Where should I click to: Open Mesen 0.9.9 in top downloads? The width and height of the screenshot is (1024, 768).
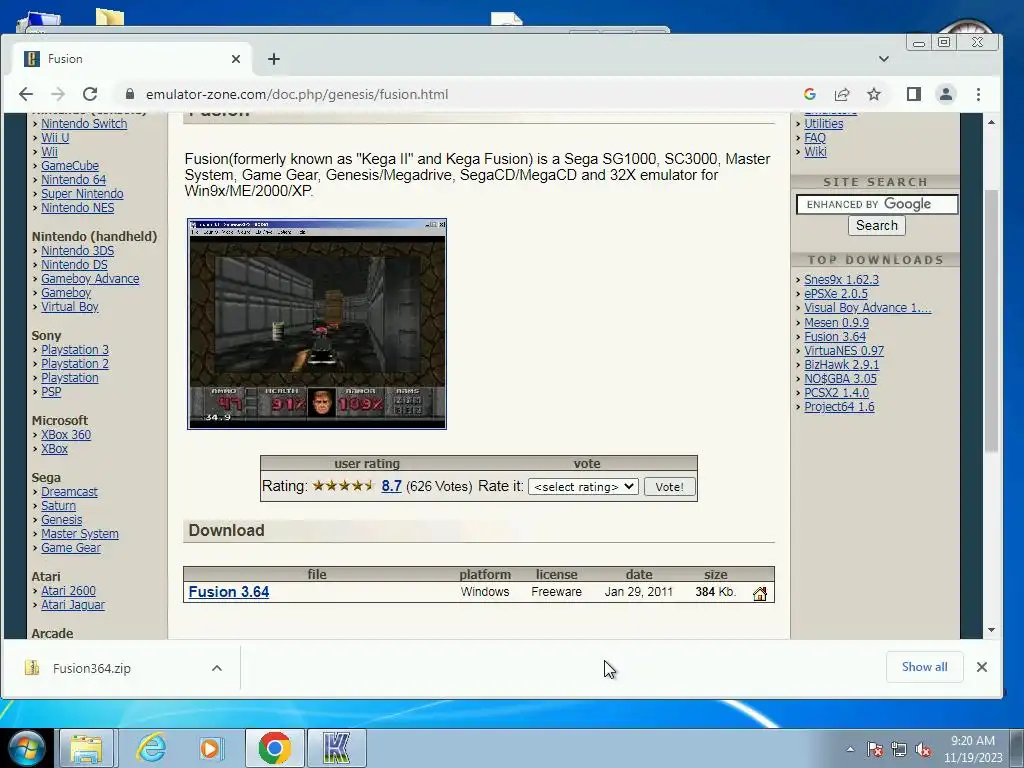pyautogui.click(x=837, y=323)
